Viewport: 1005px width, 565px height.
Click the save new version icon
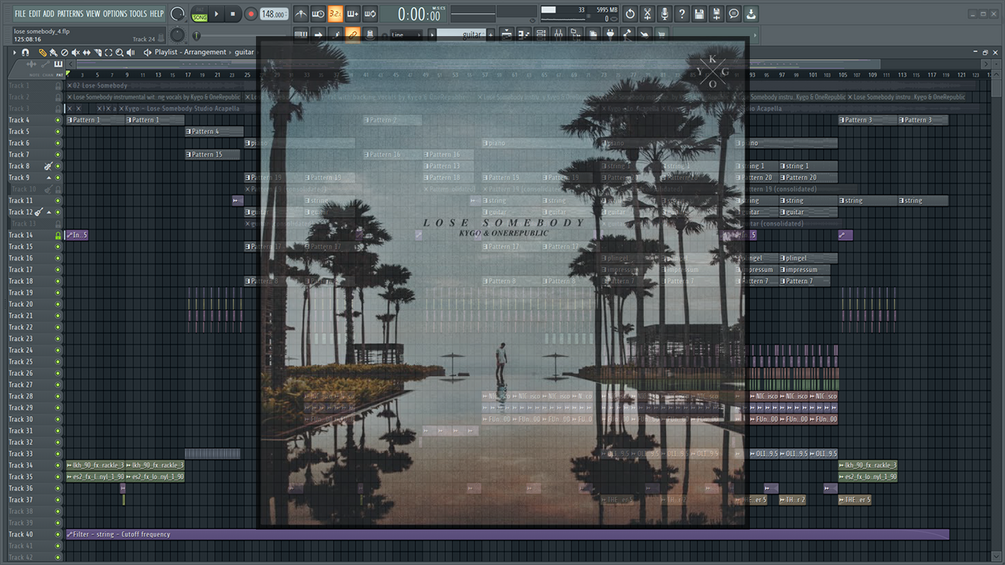click(x=717, y=13)
